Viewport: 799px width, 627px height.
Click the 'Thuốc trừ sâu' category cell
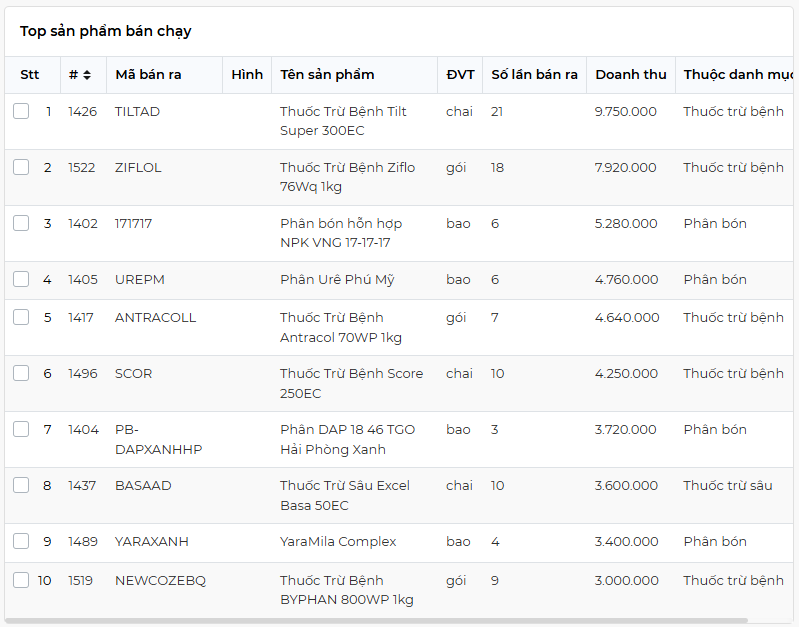(727, 486)
